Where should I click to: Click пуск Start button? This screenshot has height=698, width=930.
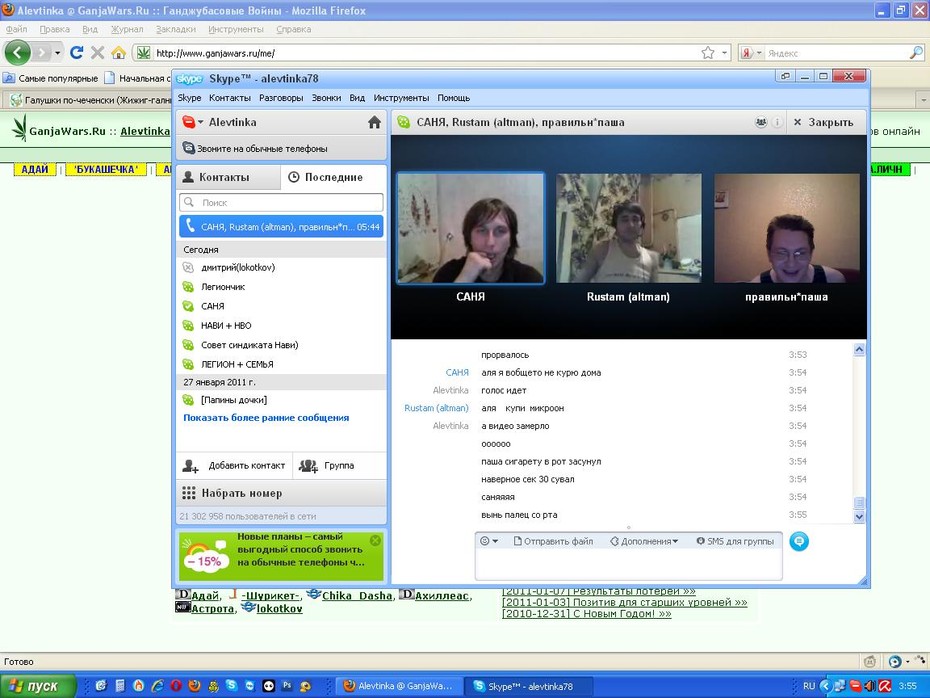click(38, 686)
